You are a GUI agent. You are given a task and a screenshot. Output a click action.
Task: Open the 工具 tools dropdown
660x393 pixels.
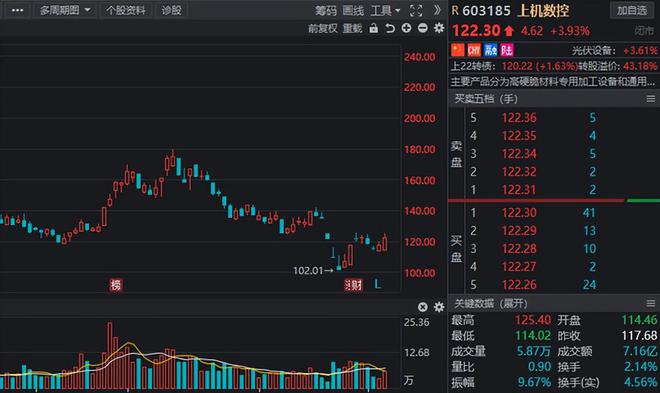click(x=385, y=10)
